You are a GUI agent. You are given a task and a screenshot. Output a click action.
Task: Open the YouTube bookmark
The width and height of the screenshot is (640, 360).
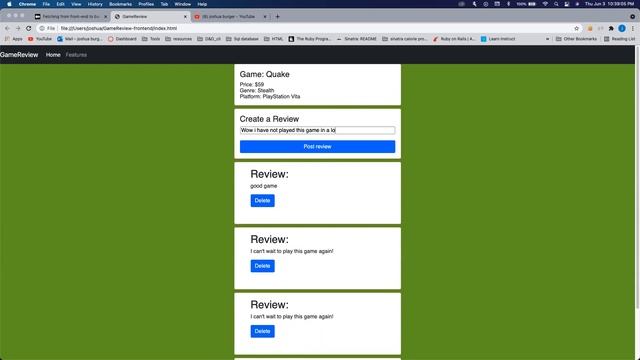[40, 39]
